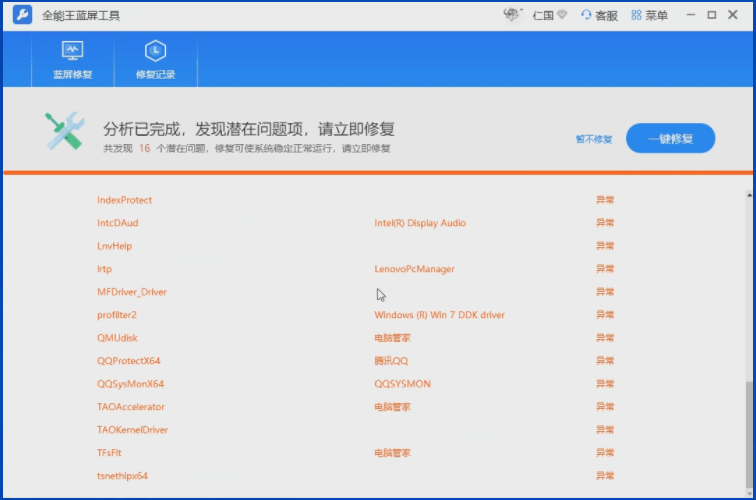Click the QQProtectX64 item in list

(128, 361)
